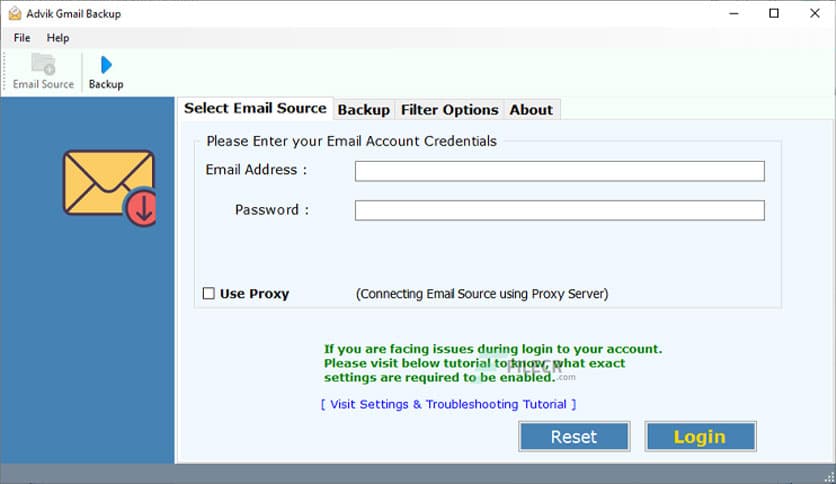Click the Login button
836x484 pixels.
(700, 436)
